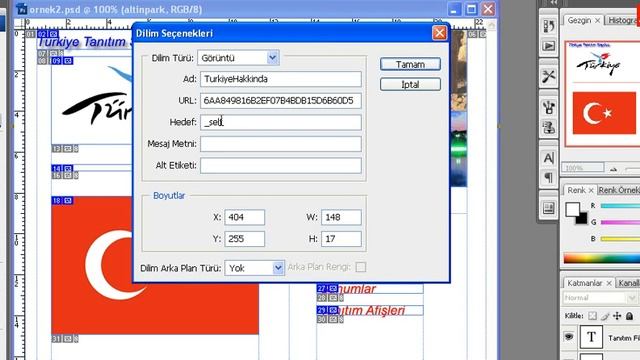This screenshot has width=640, height=360.
Task: Click the lock transparent pixels icon
Action: pyautogui.click(x=592, y=316)
